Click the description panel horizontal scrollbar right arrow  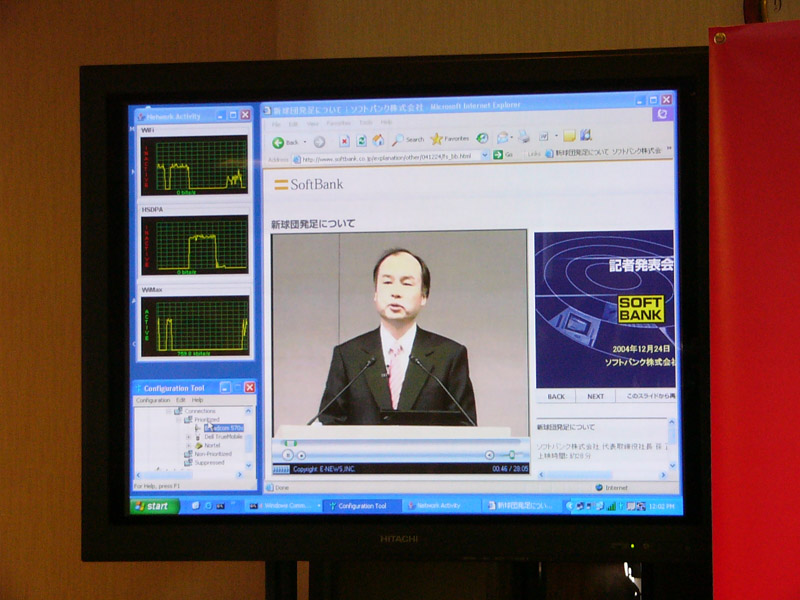coord(663,476)
